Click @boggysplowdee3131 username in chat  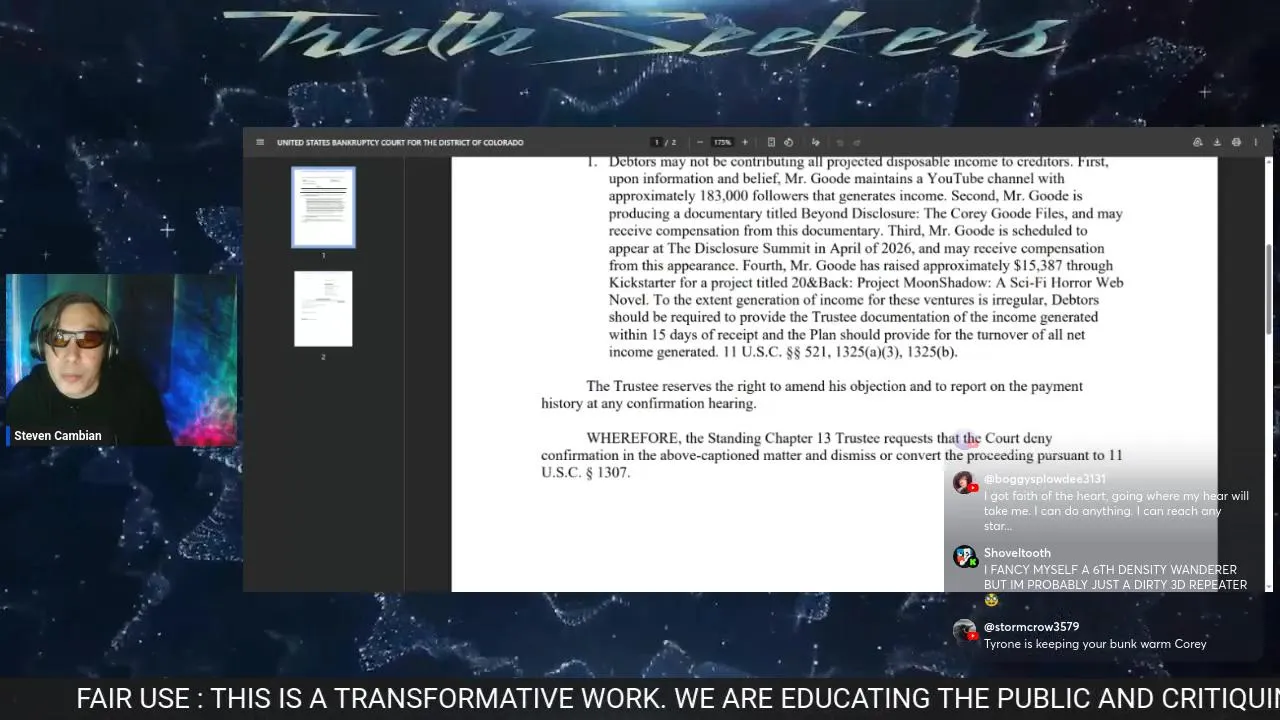click(x=1044, y=479)
